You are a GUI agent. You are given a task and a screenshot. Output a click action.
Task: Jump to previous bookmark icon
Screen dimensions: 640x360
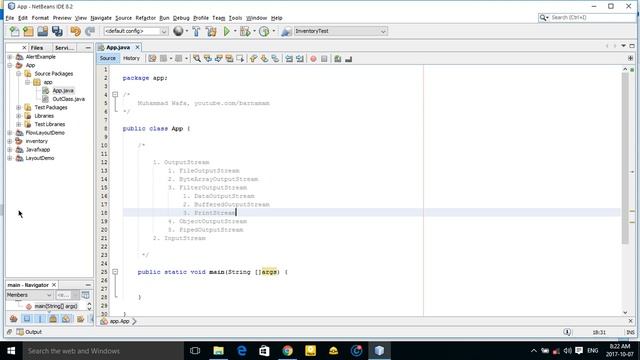(x=253, y=59)
